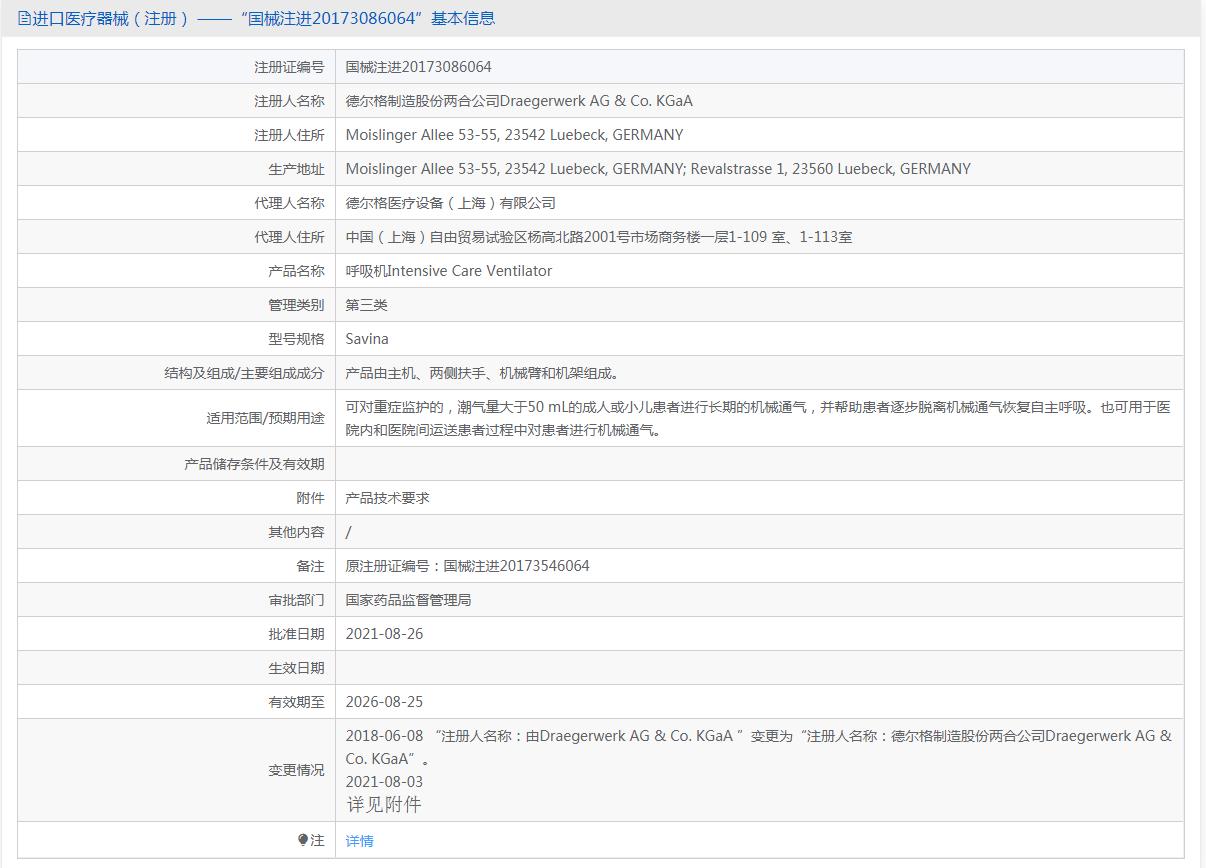Image resolution: width=1206 pixels, height=868 pixels.
Task: Click the 批准日期 label
Action: tap(296, 634)
